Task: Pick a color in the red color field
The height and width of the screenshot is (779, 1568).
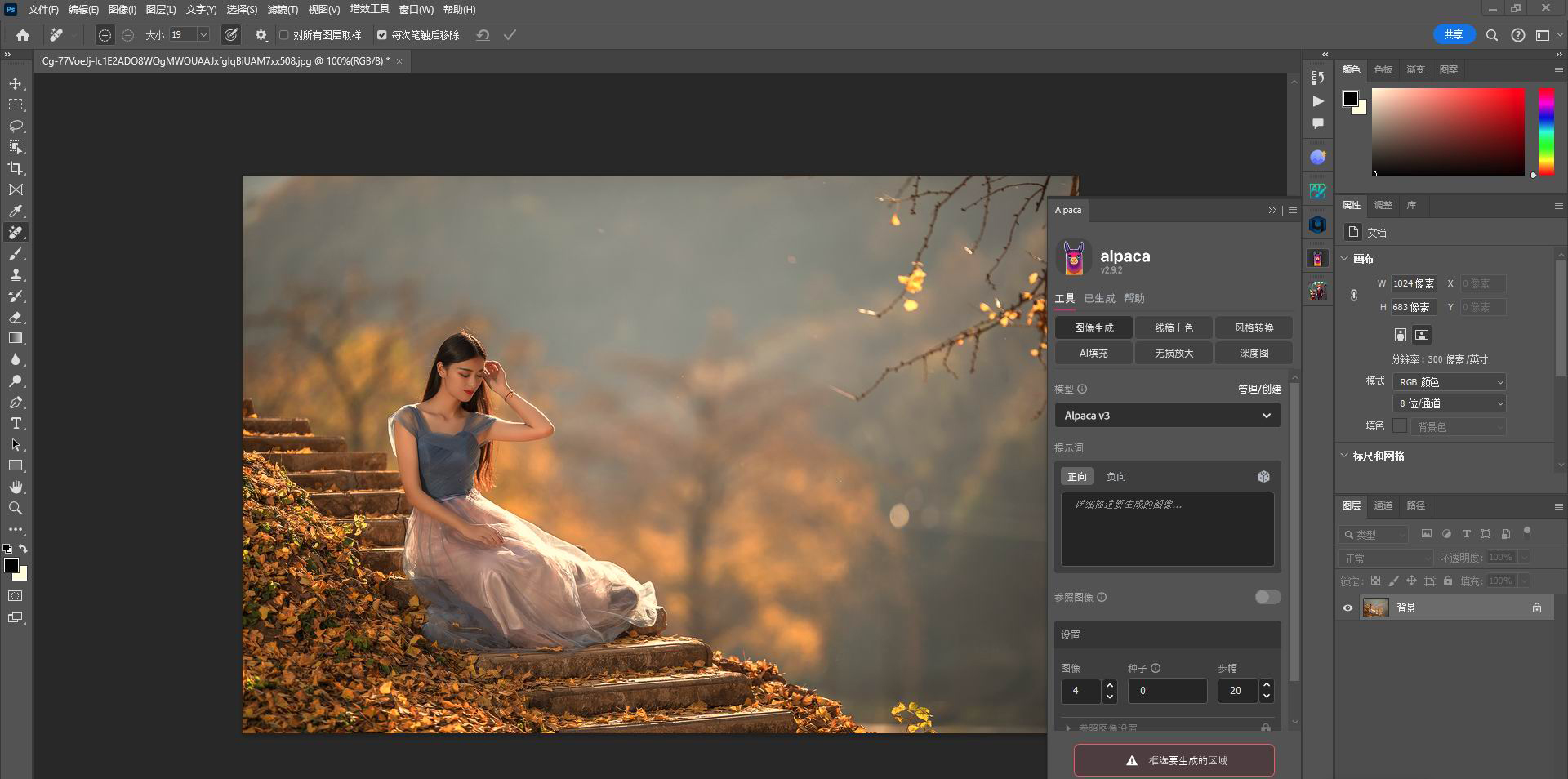Action: tap(1448, 131)
